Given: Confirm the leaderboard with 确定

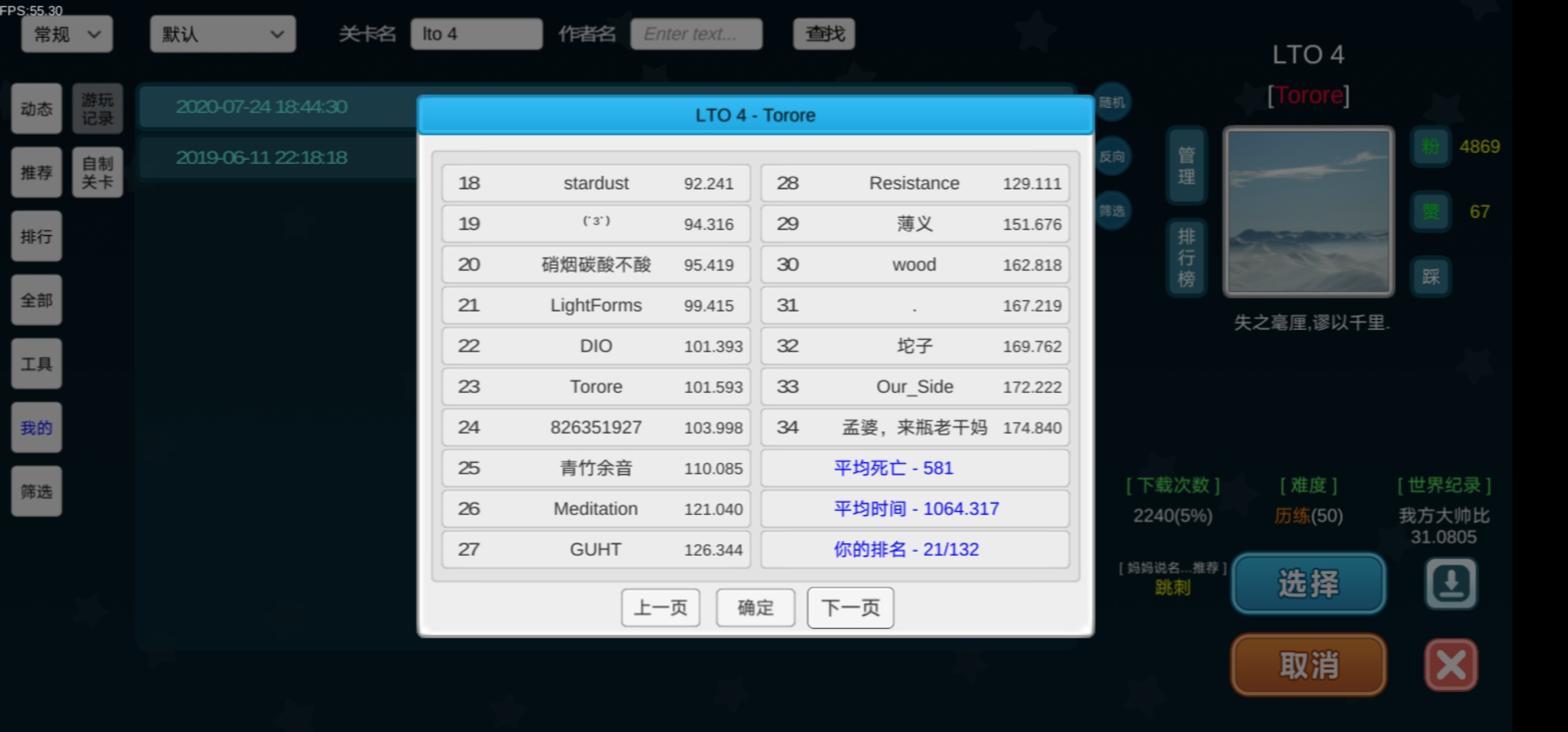Looking at the screenshot, I should point(756,608).
